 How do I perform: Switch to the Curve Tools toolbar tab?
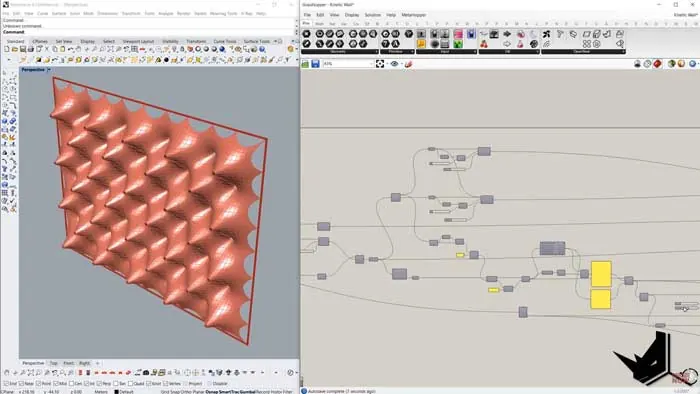225,41
